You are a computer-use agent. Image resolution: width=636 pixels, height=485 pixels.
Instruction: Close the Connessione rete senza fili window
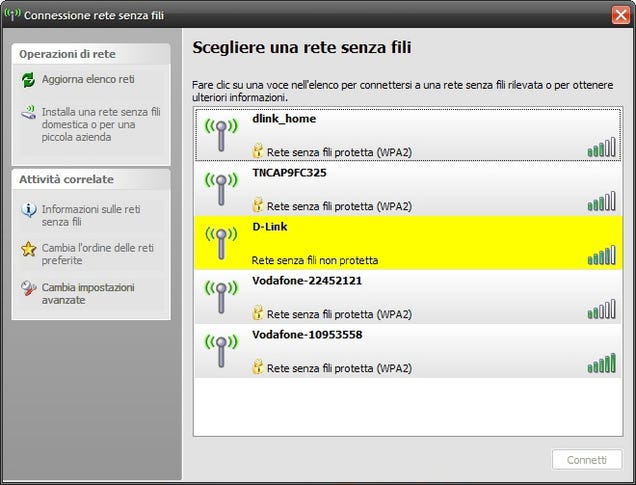coord(621,15)
